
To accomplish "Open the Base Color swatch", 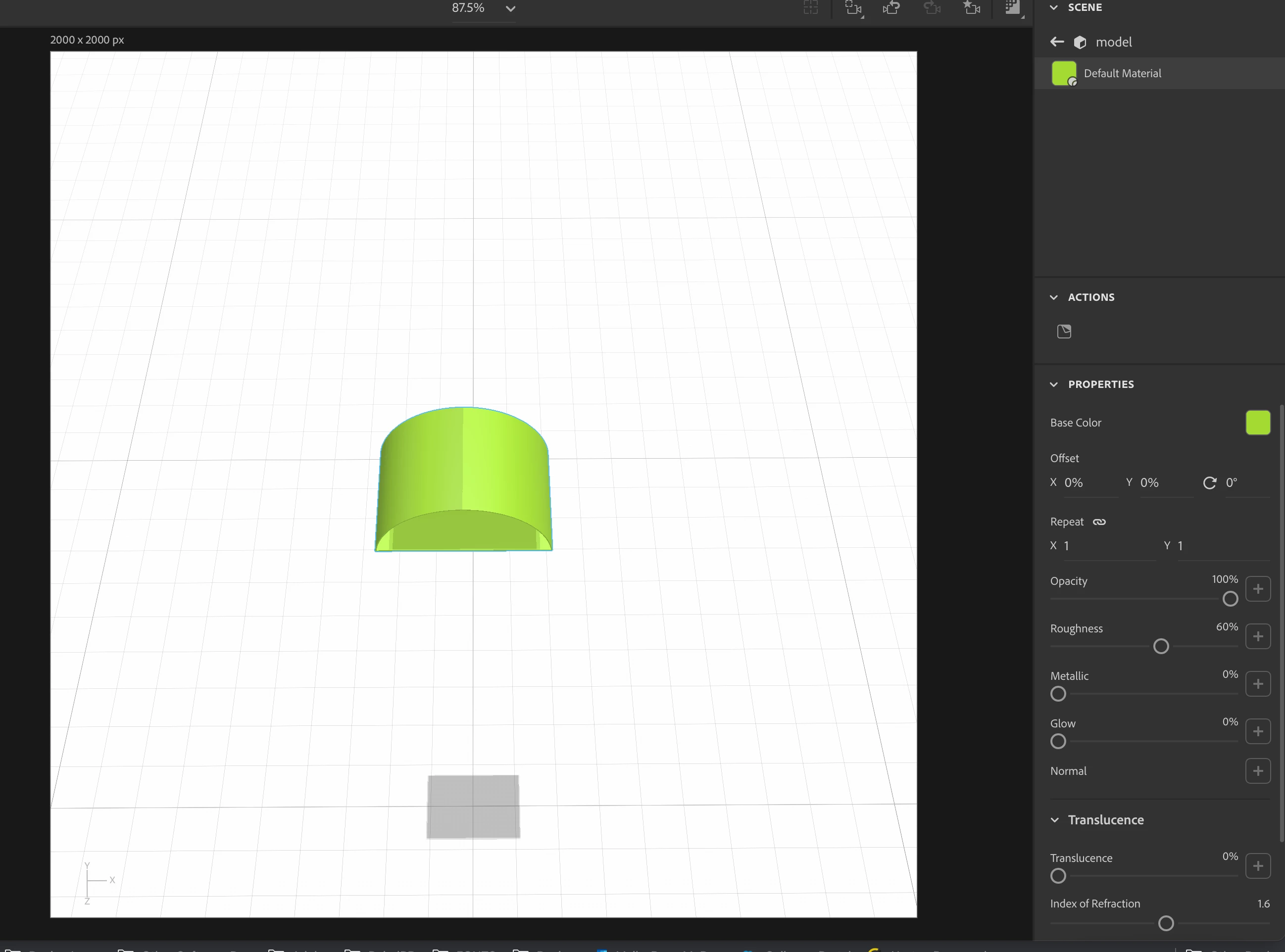I will click(x=1257, y=423).
